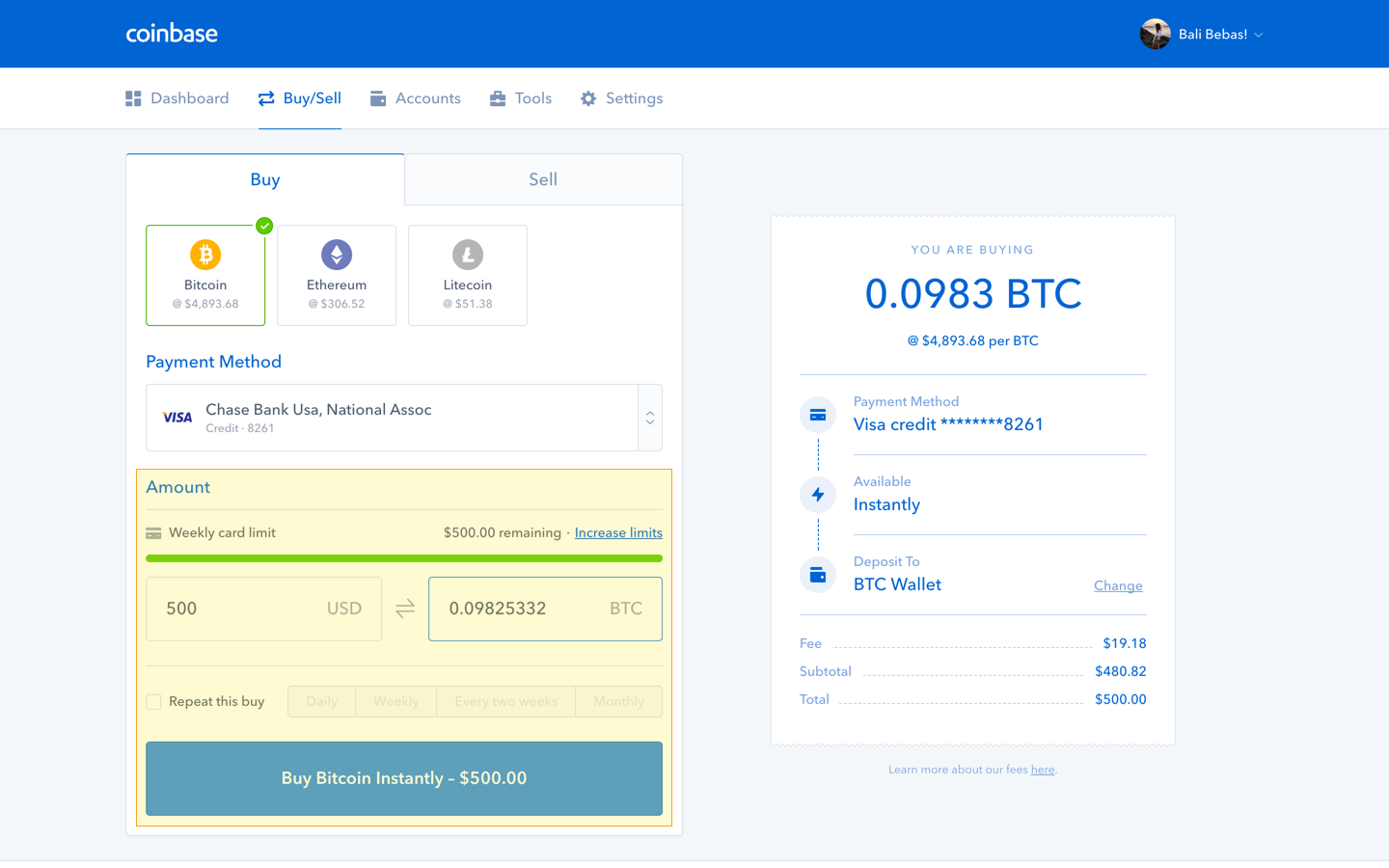
Task: Click the swap arrows between USD and BTC
Action: (x=405, y=609)
